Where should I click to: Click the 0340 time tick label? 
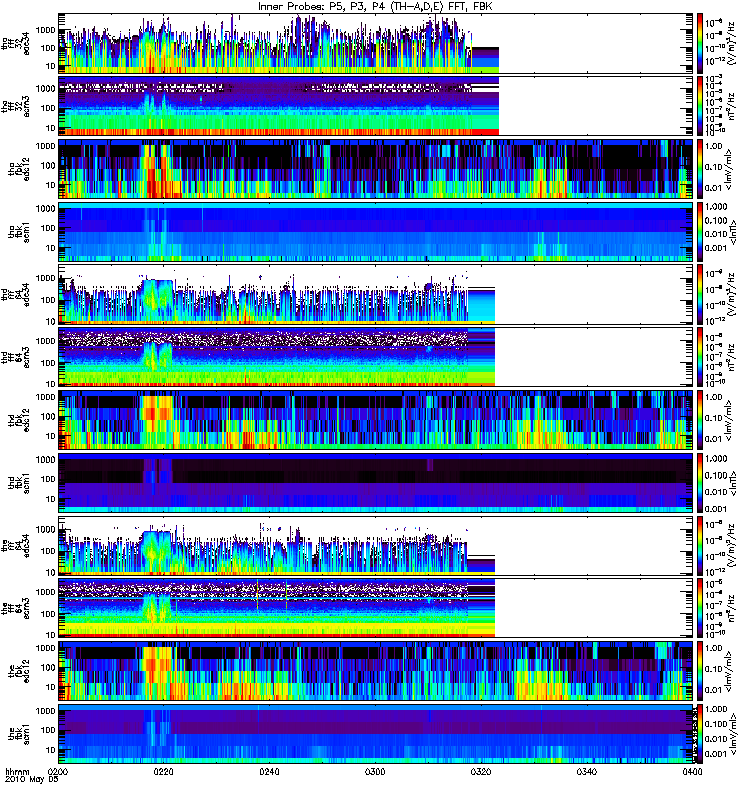[587, 772]
